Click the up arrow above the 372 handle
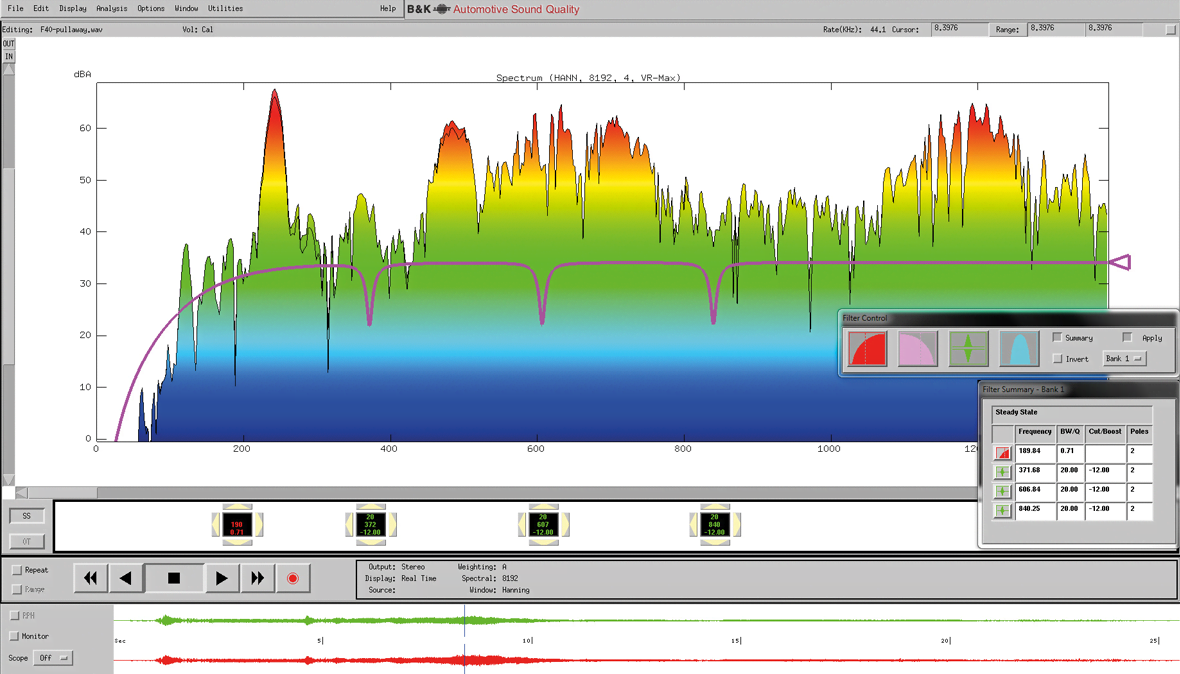This screenshot has height=674, width=1180. pyautogui.click(x=370, y=508)
